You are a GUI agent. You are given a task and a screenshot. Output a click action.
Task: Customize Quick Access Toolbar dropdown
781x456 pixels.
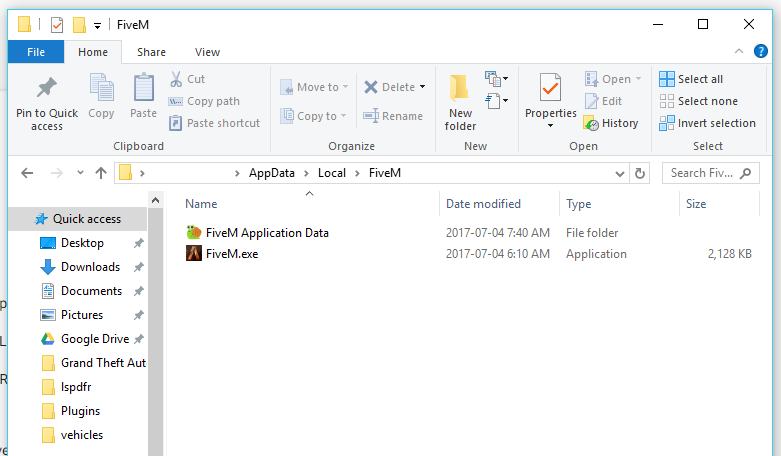[x=98, y=25]
